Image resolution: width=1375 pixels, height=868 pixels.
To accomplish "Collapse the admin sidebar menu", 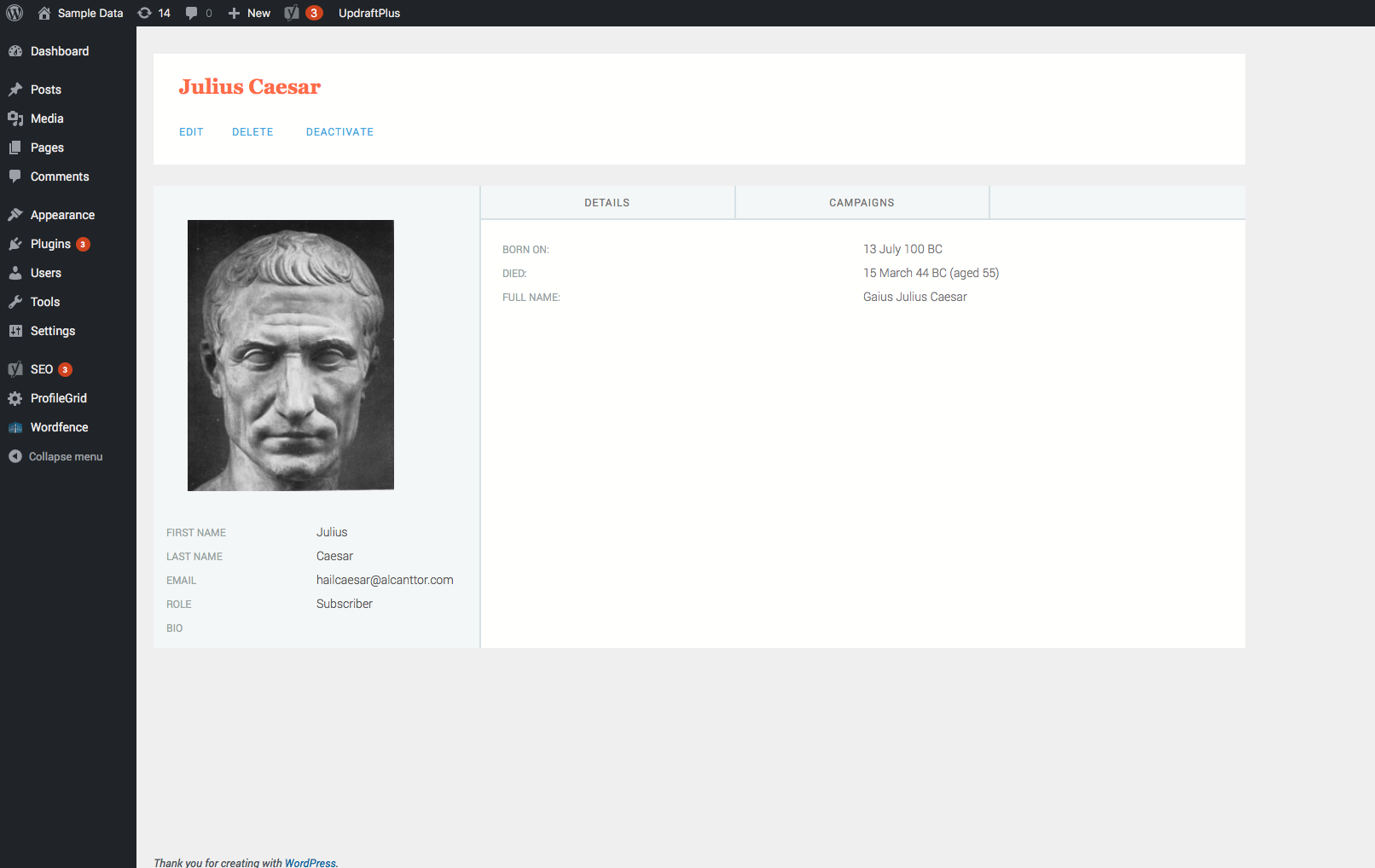I will (56, 456).
